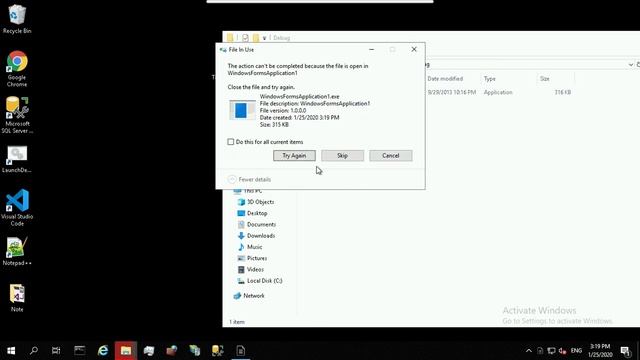
Task: Select the file row of type Application
Action: tap(499, 93)
